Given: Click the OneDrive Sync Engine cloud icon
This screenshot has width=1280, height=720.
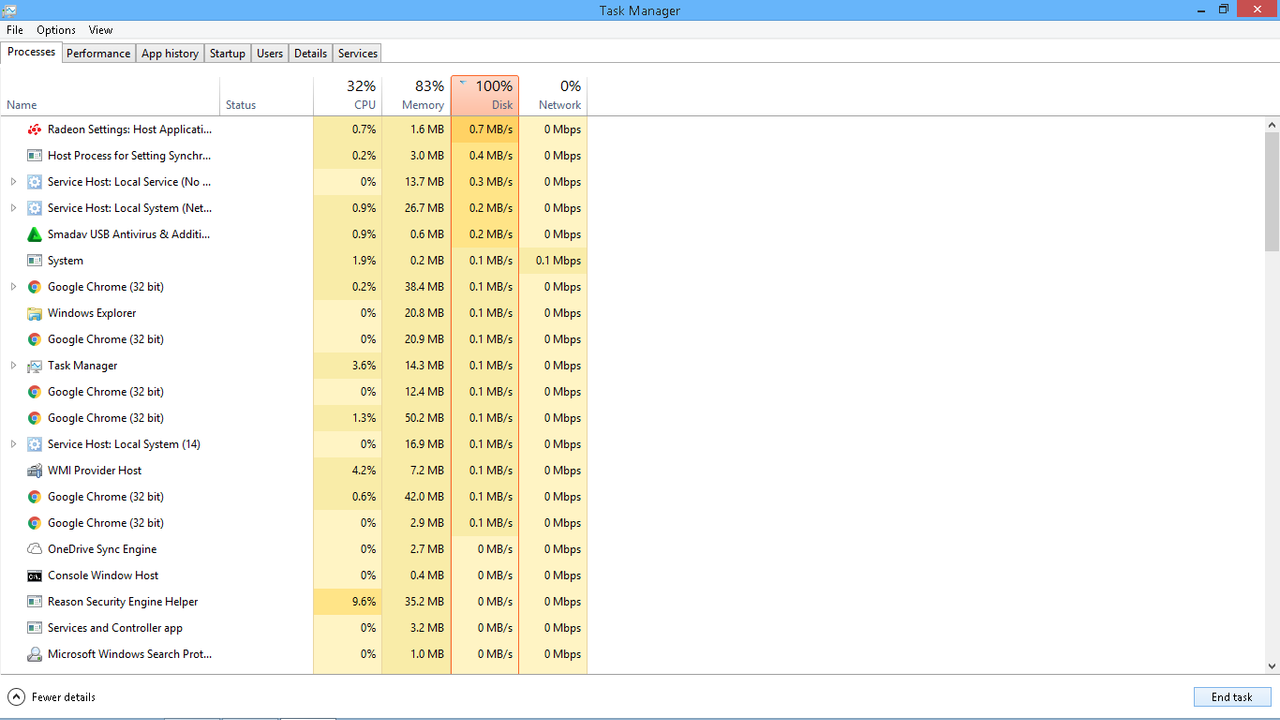Looking at the screenshot, I should coord(34,549).
